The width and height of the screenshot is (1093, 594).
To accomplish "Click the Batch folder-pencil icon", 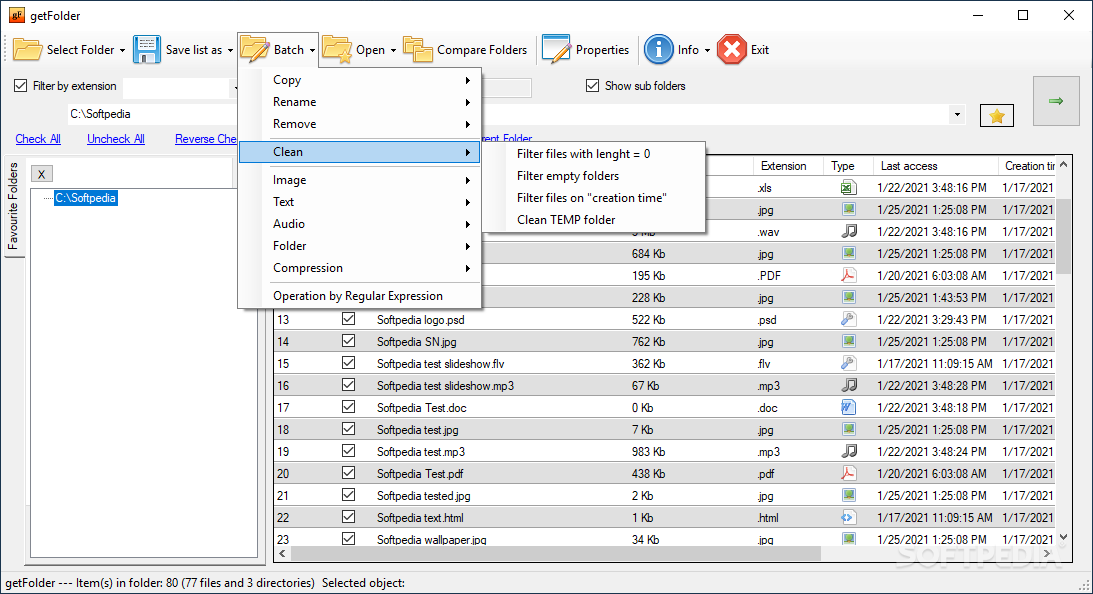I will [254, 50].
